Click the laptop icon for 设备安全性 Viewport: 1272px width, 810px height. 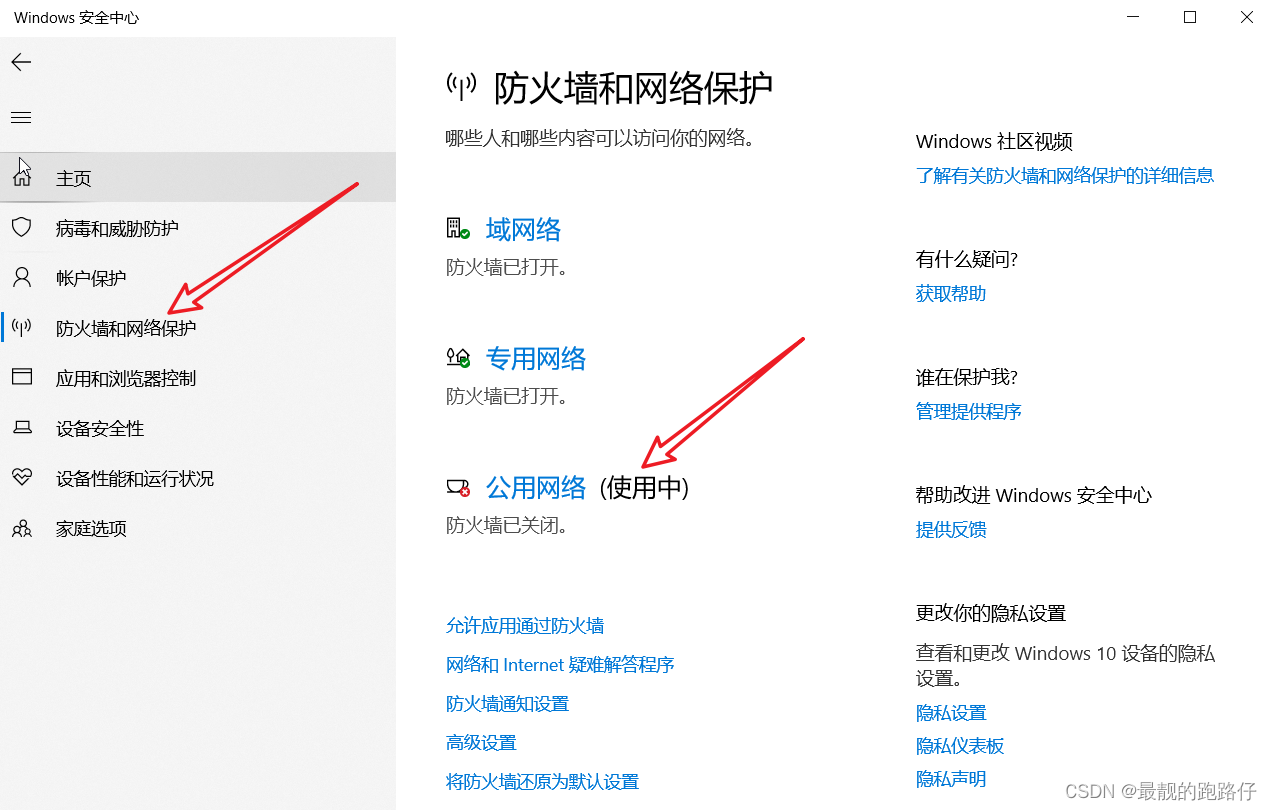click(21, 428)
